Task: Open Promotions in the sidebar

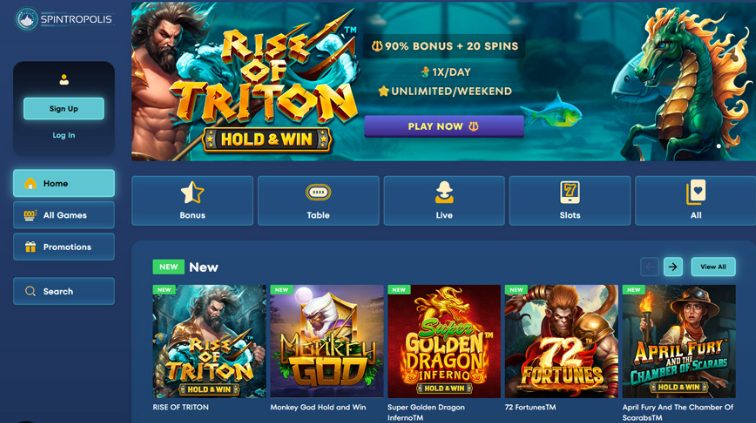Action: click(x=64, y=247)
